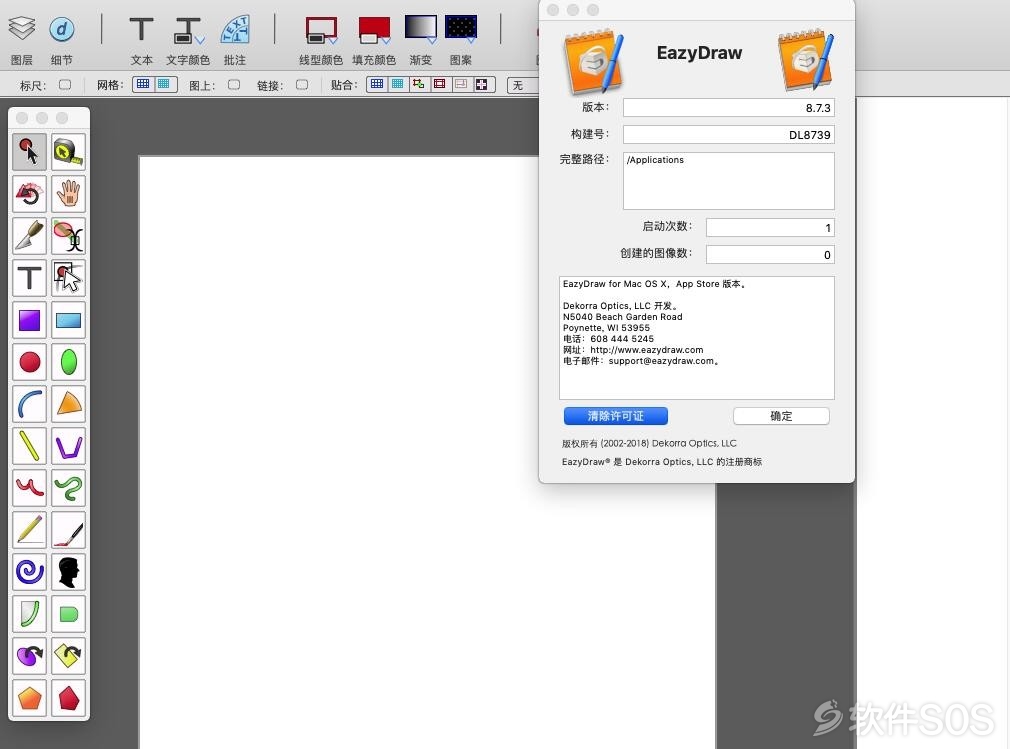Select the red circle tool

(29, 362)
